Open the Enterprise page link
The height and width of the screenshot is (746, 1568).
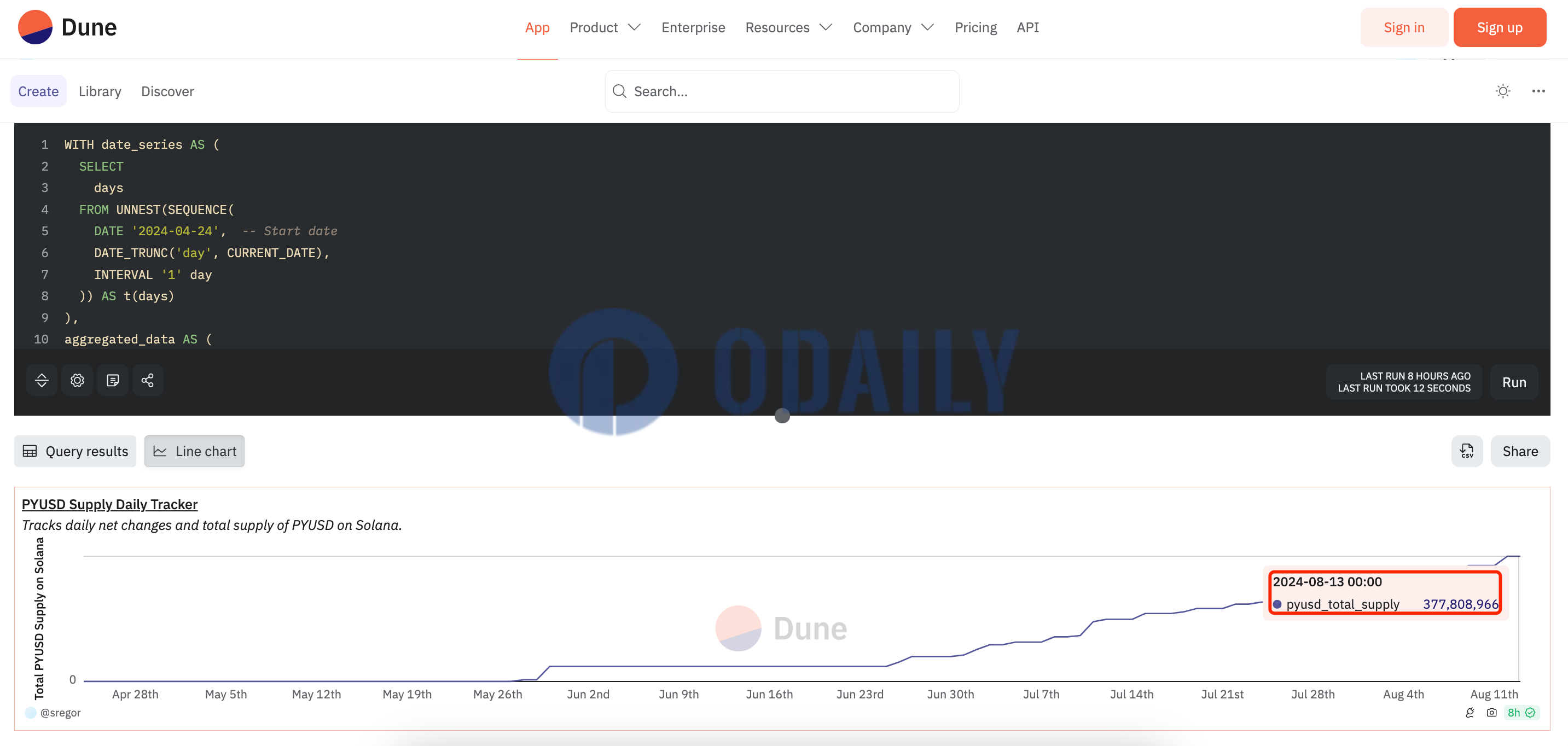pos(693,27)
